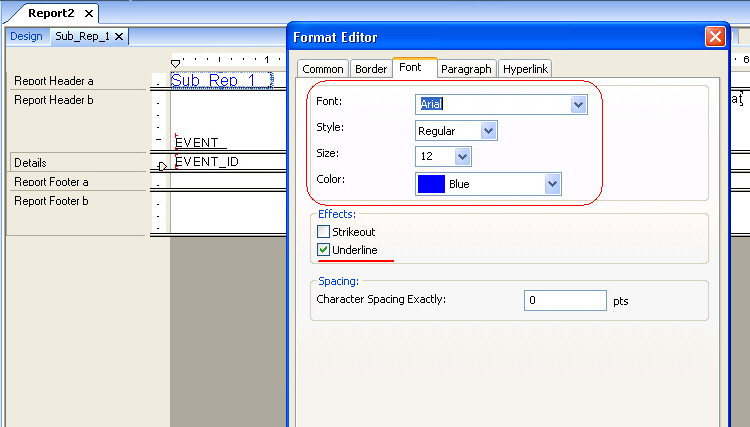This screenshot has width=750, height=427.
Task: Open the Font name dropdown
Action: (577, 104)
